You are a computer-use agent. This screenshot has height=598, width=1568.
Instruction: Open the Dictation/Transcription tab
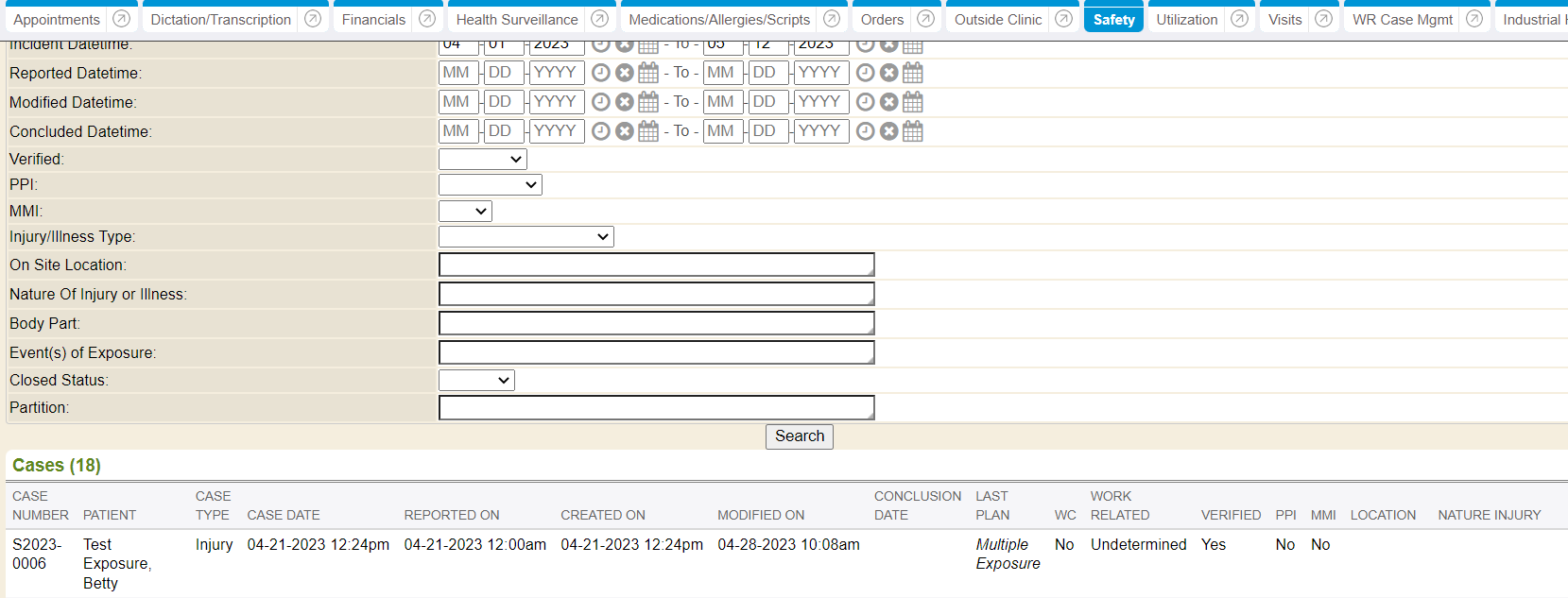click(220, 20)
